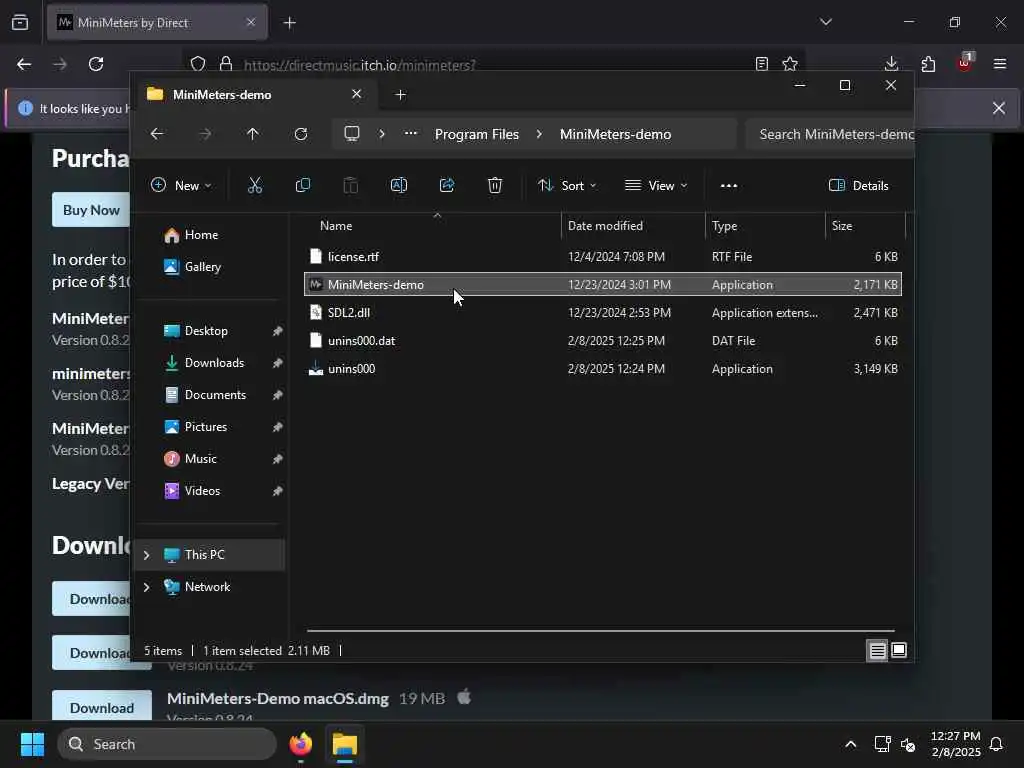Switch to large thumbnails view in status bar
Screen dimensions: 1024x768
pos(899,650)
